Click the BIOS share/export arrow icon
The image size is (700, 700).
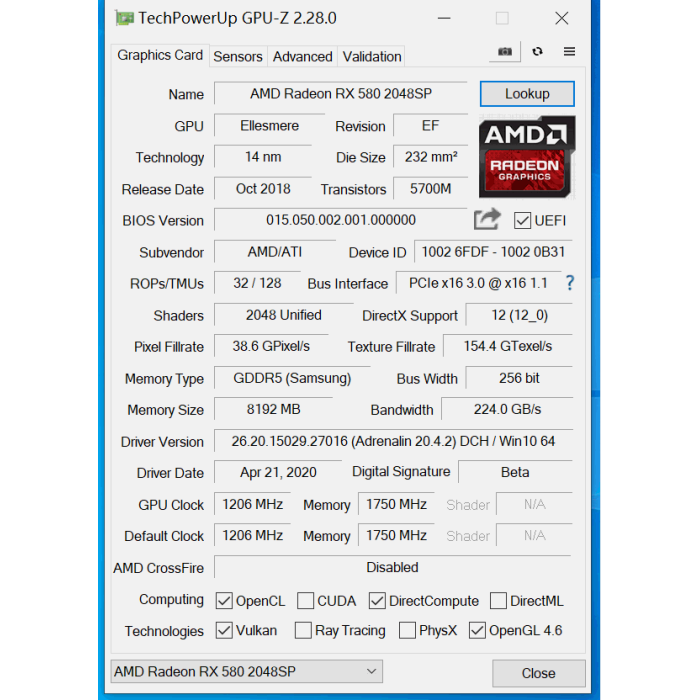(x=487, y=219)
